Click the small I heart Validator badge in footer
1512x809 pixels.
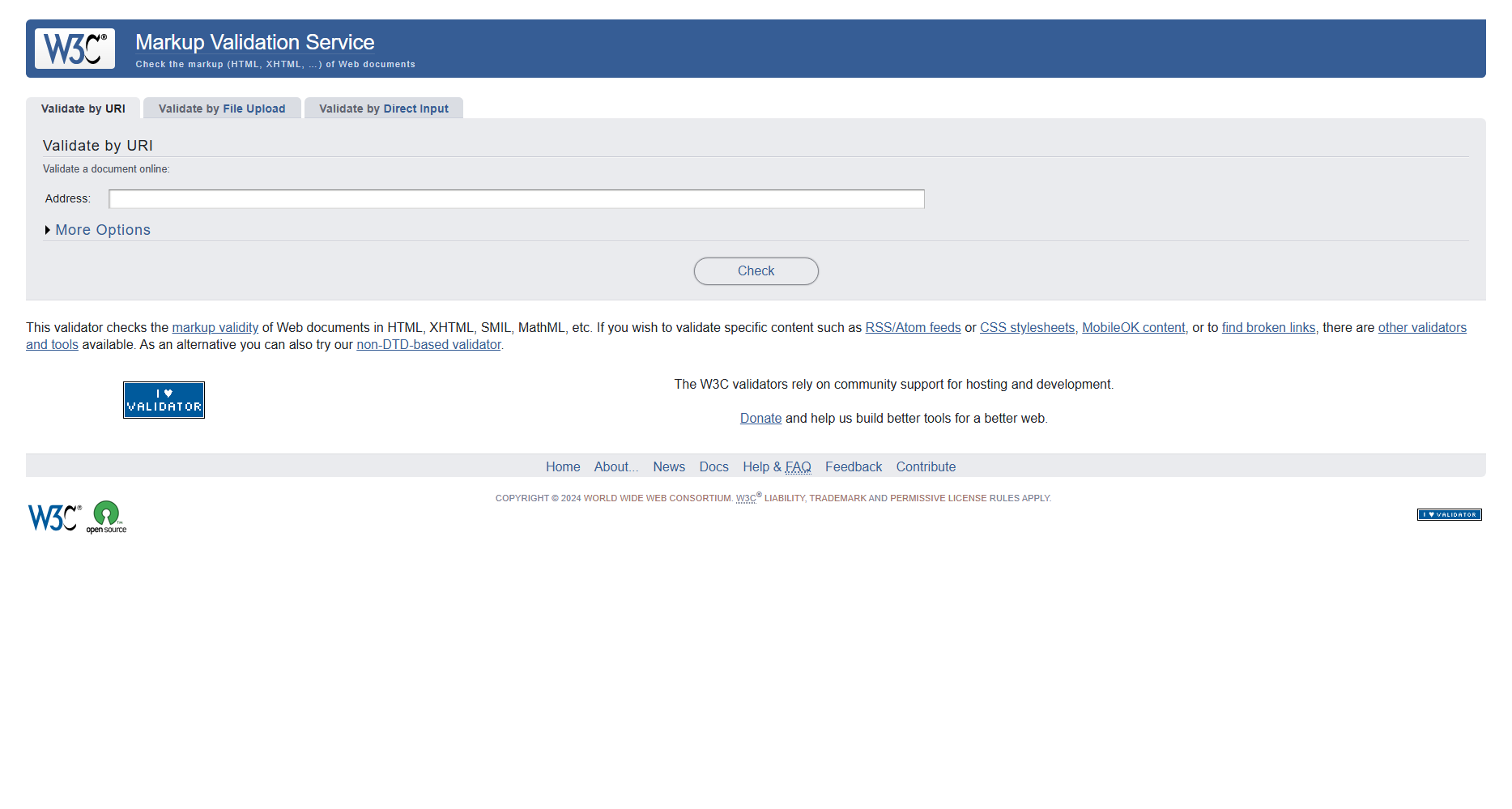pyautogui.click(x=1449, y=514)
